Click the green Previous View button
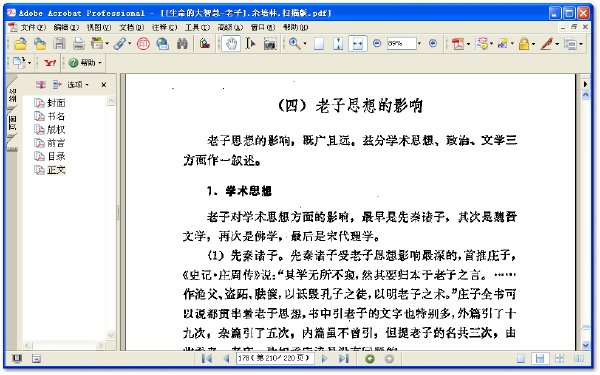This screenshot has height=375, width=600. click(x=370, y=359)
